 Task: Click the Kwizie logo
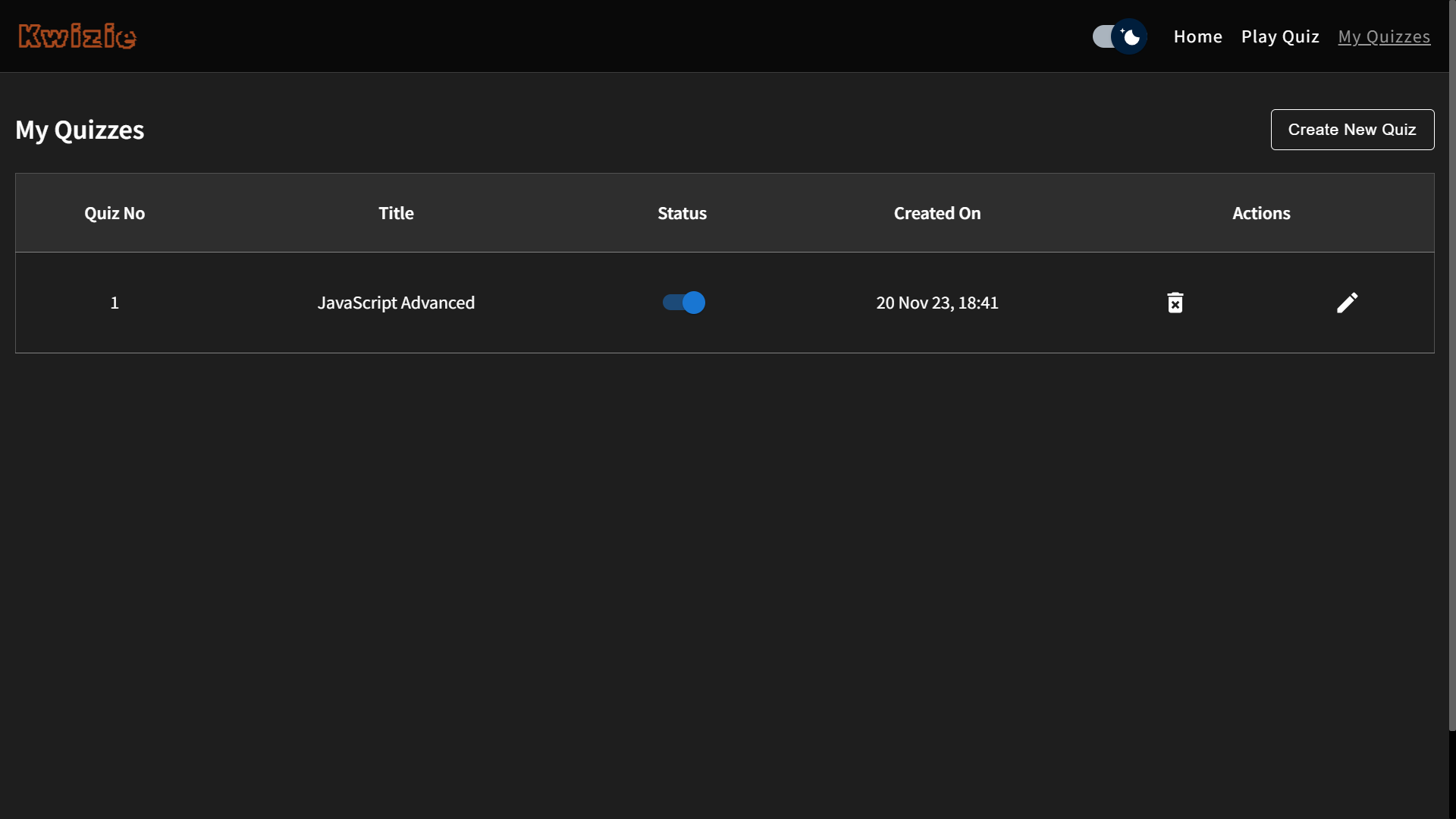click(x=77, y=36)
